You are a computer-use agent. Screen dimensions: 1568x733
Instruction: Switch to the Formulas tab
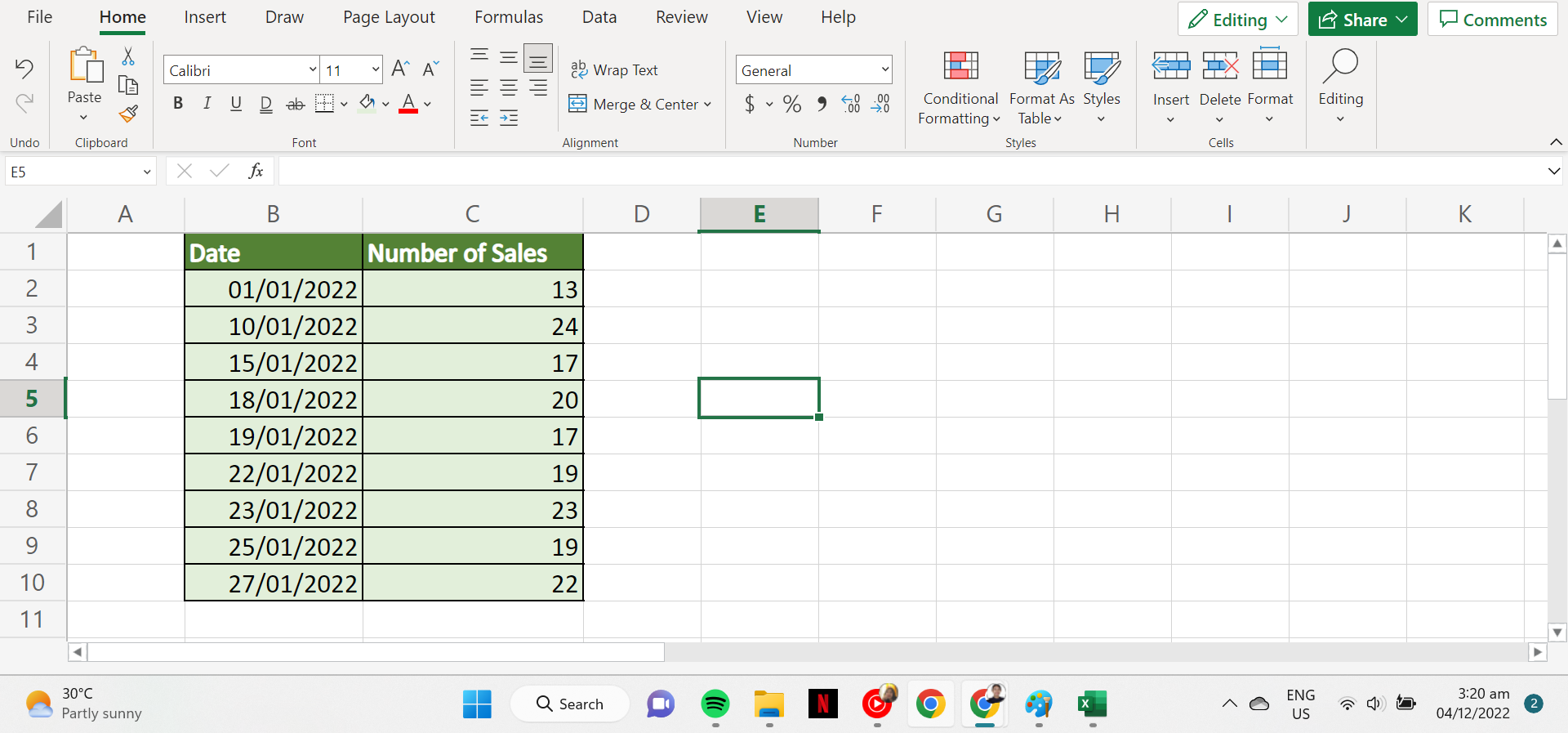tap(509, 17)
